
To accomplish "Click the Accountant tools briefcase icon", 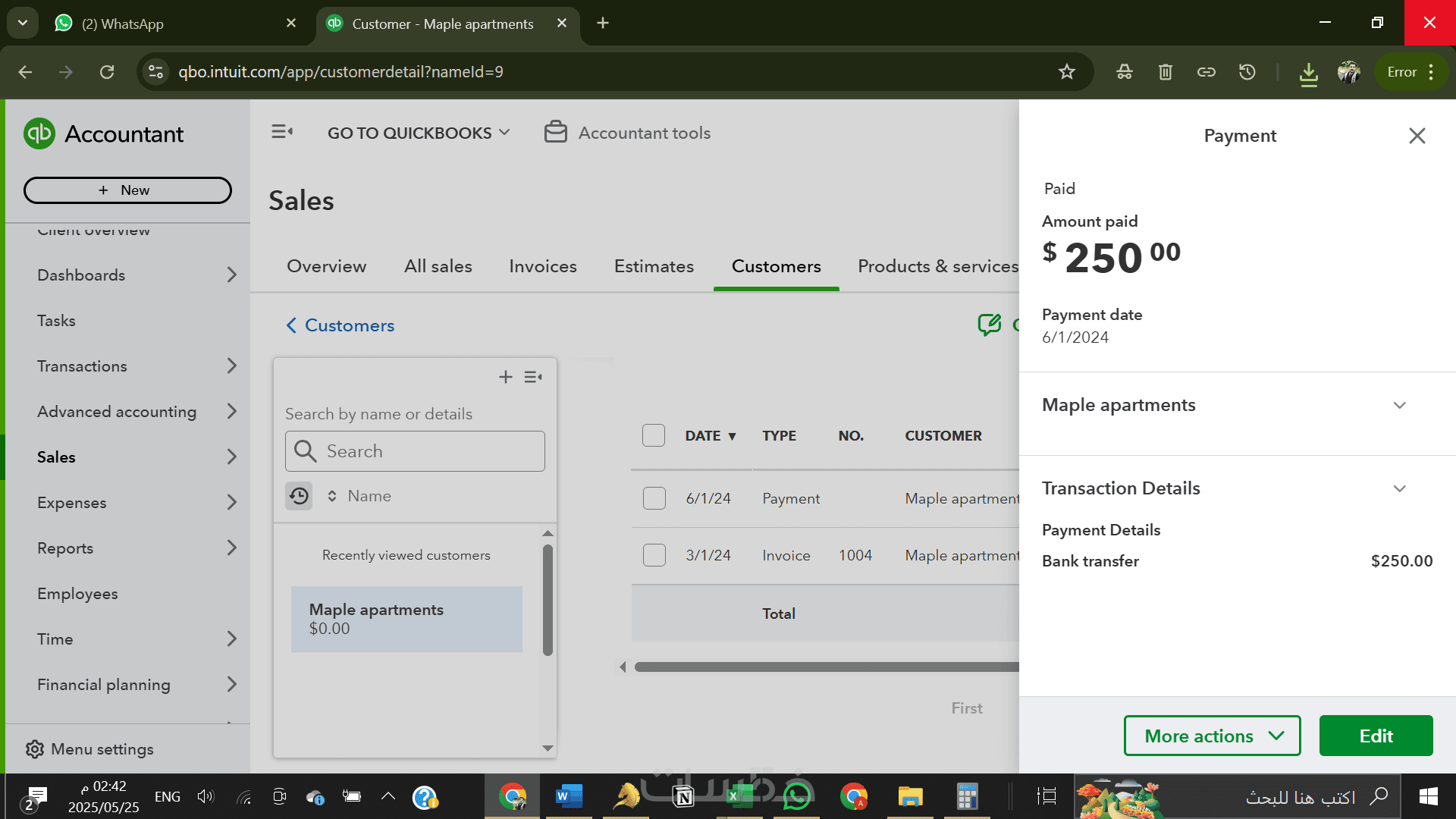I will click(x=555, y=132).
